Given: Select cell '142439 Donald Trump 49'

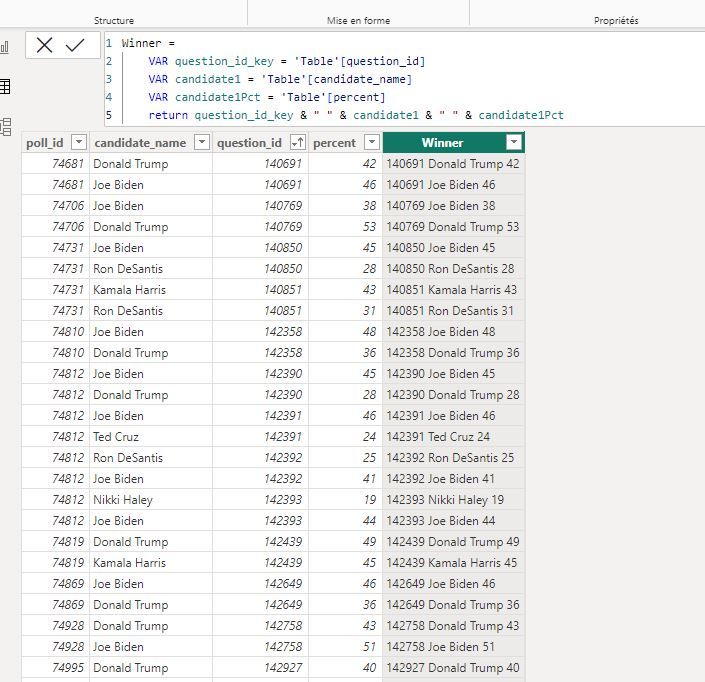Looking at the screenshot, I should [x=453, y=542].
